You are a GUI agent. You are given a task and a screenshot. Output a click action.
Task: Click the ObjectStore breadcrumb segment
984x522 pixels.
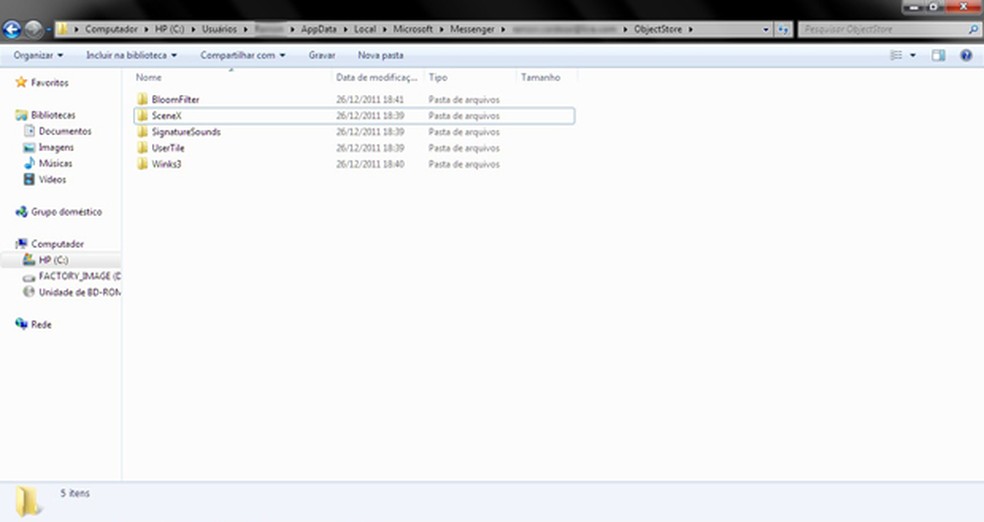658,29
